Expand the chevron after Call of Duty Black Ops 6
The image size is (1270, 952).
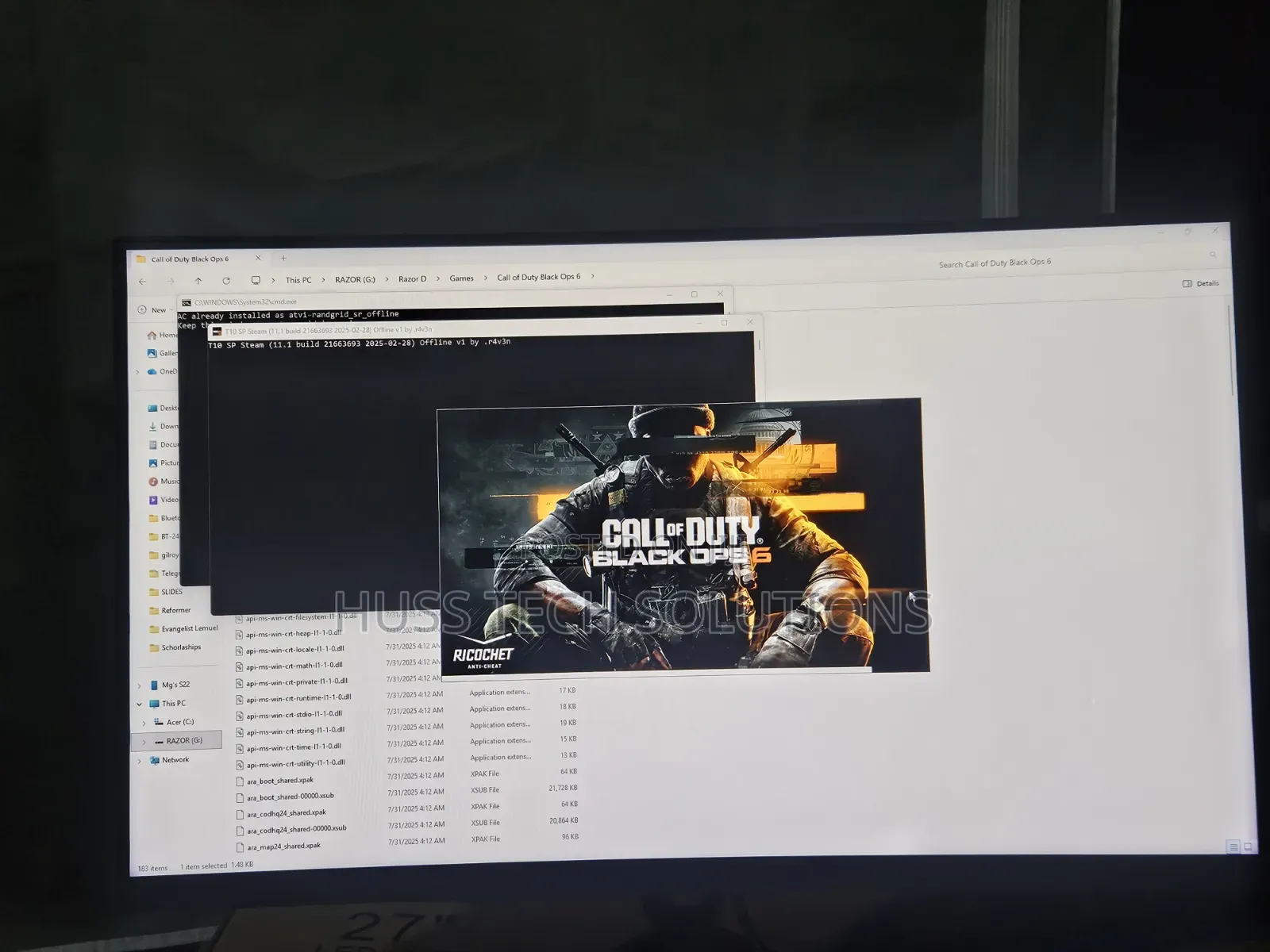592,276
